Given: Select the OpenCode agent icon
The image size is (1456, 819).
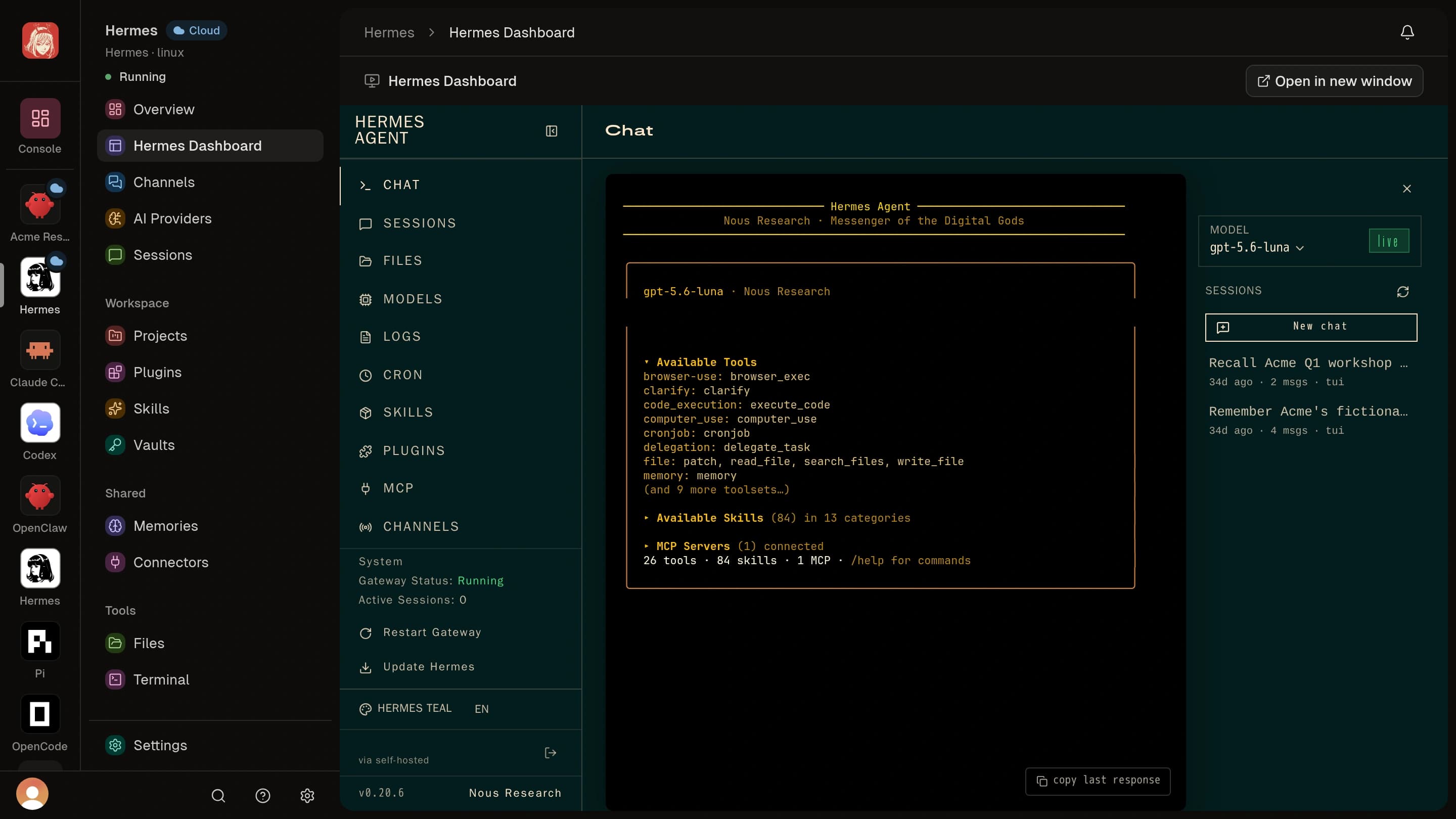Looking at the screenshot, I should click(40, 714).
